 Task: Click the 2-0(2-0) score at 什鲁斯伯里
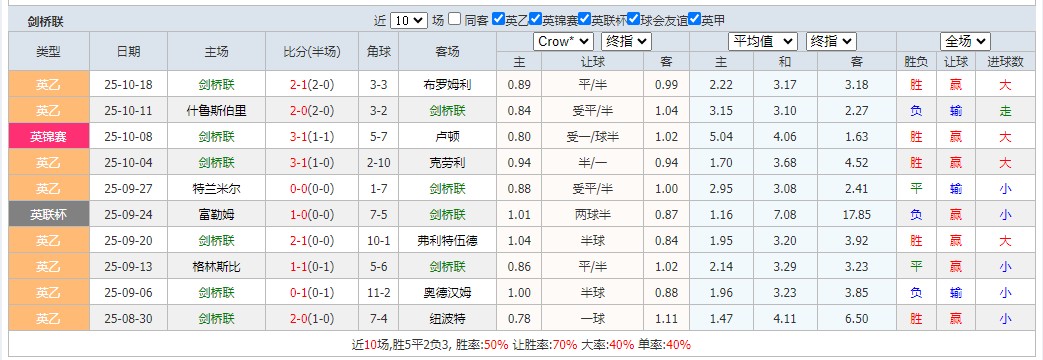(312, 111)
